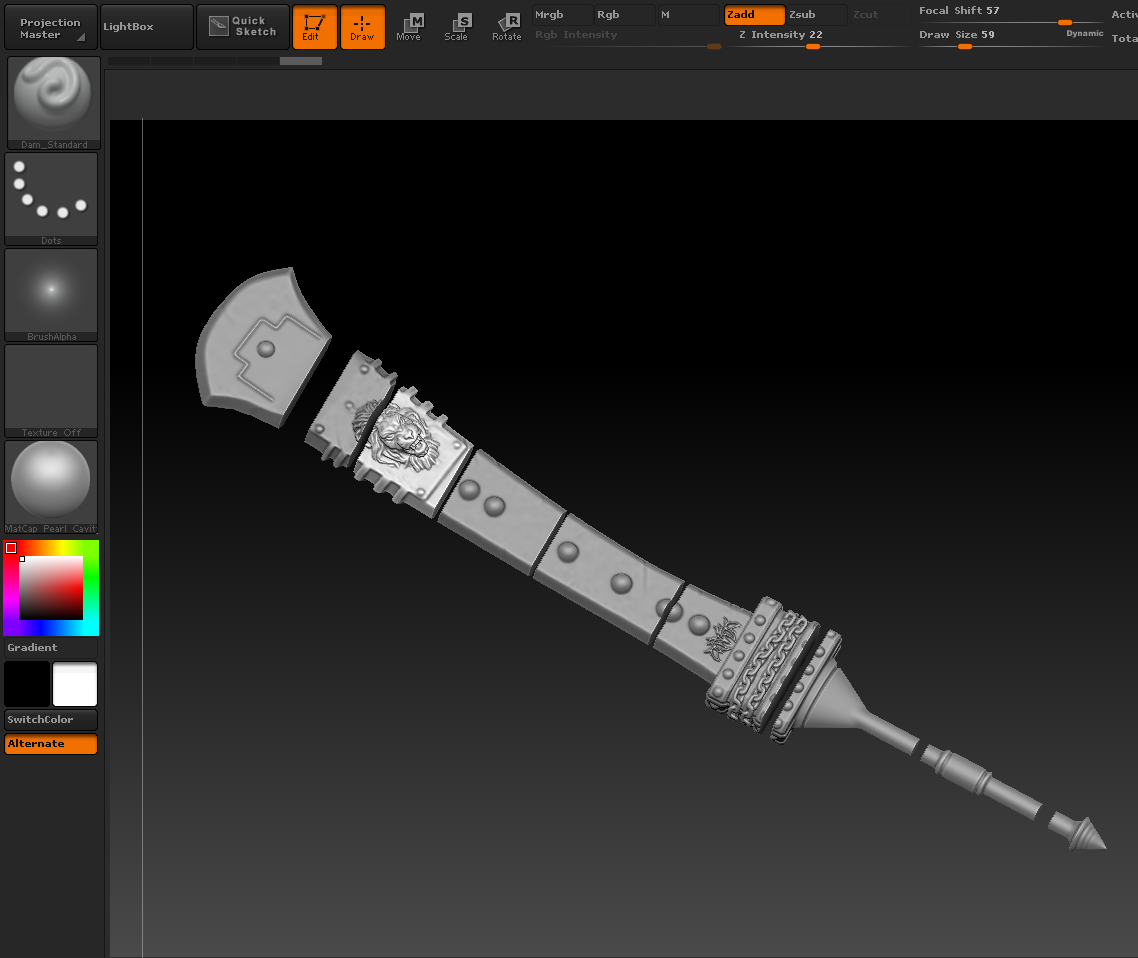Enable Draw mode
1138x958 pixels.
[x=362, y=27]
